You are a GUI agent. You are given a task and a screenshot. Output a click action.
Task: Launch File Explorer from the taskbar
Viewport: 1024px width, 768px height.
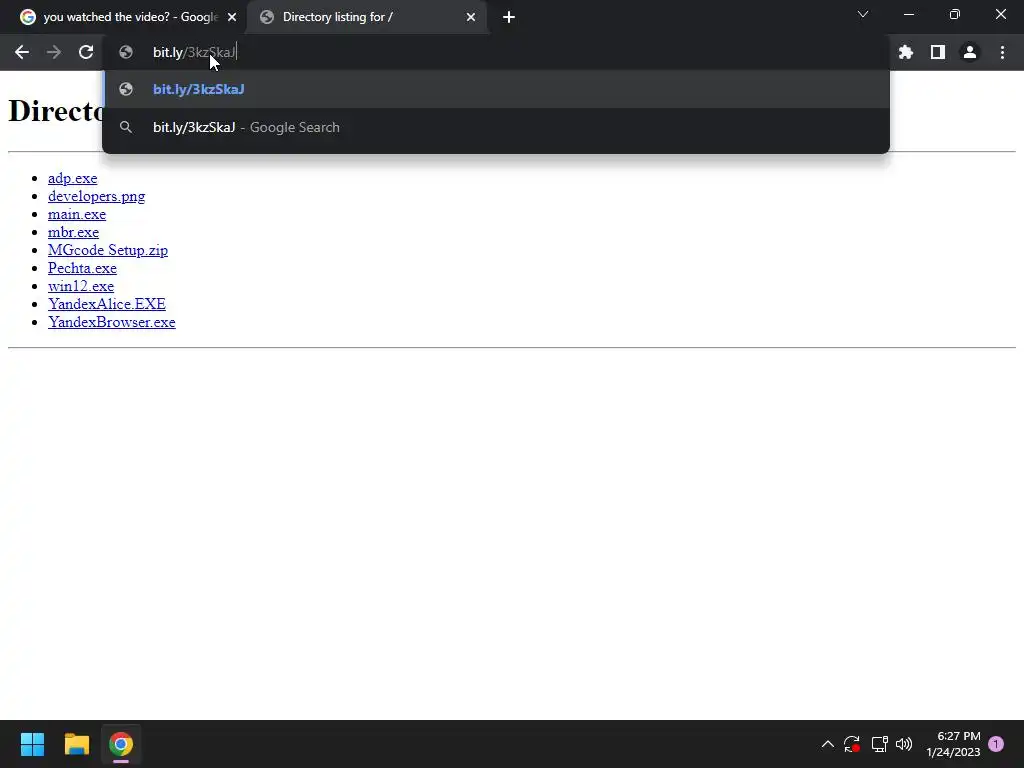point(76,744)
